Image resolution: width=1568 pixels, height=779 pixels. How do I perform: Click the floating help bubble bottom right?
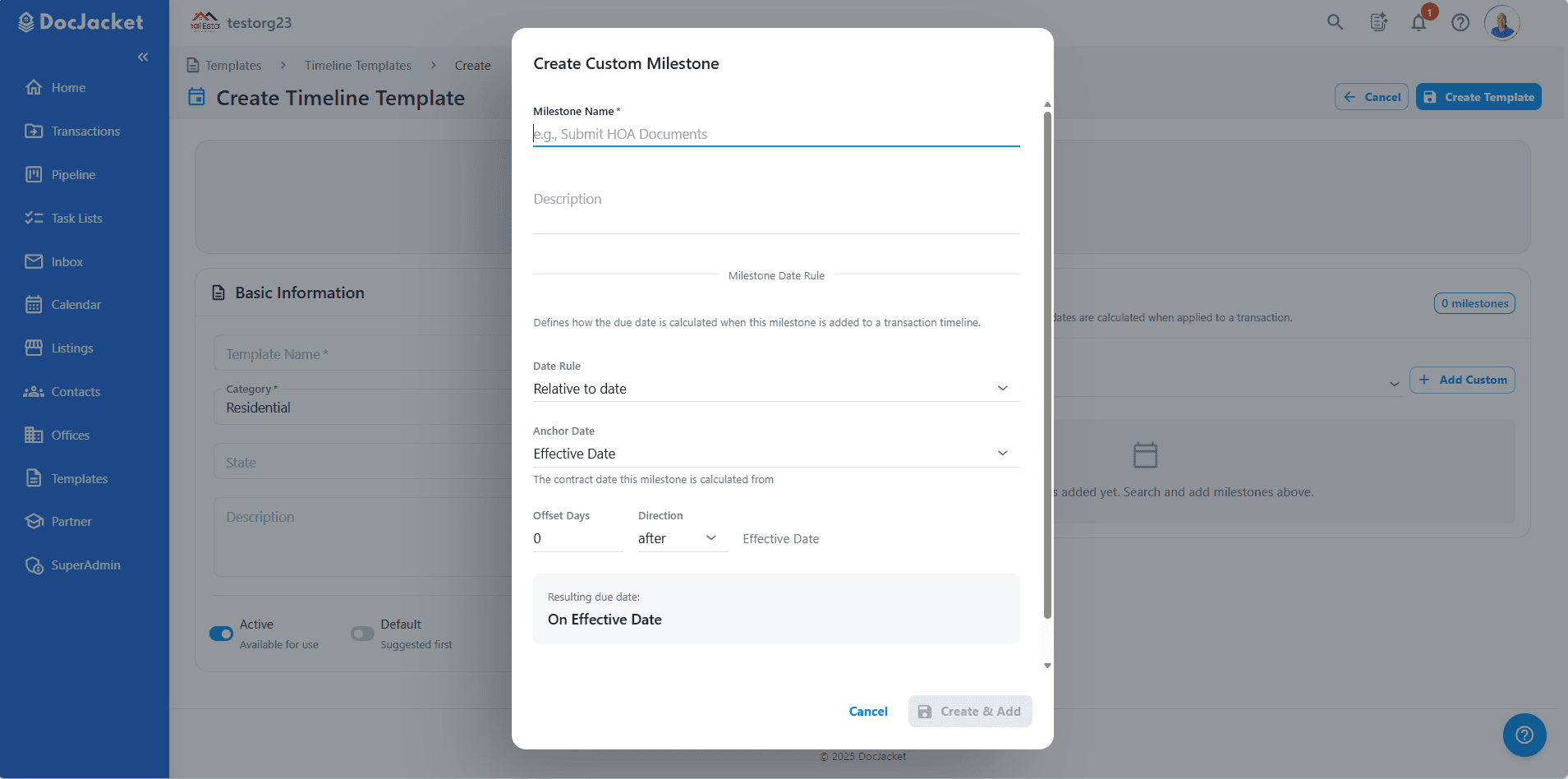1524,735
